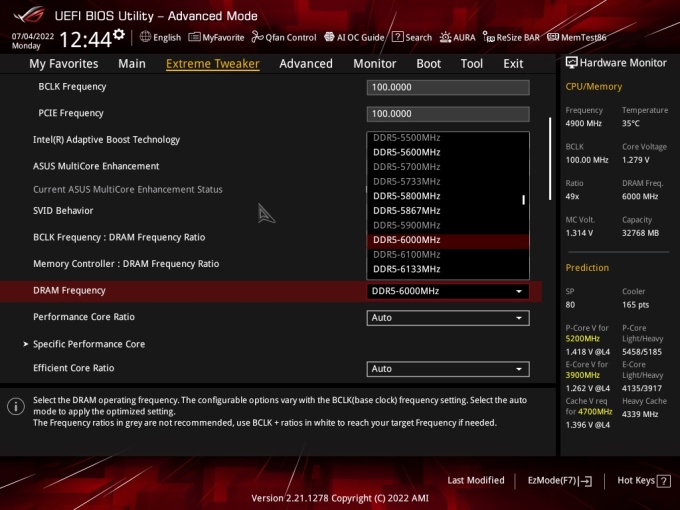Choose DDR5-5700MHz option

(448, 167)
